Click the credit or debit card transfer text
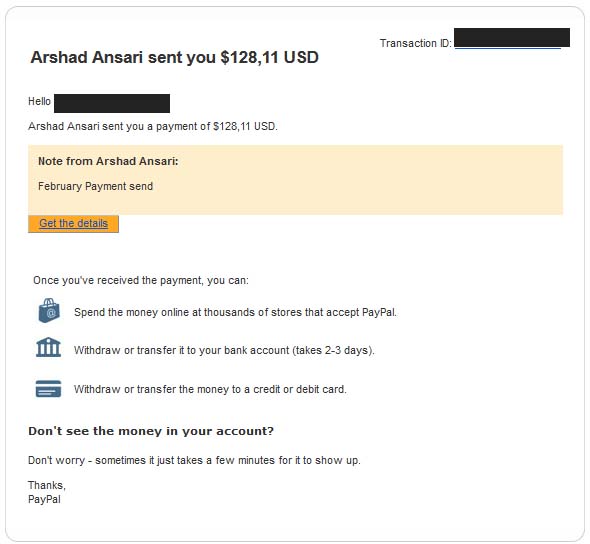 (210, 389)
